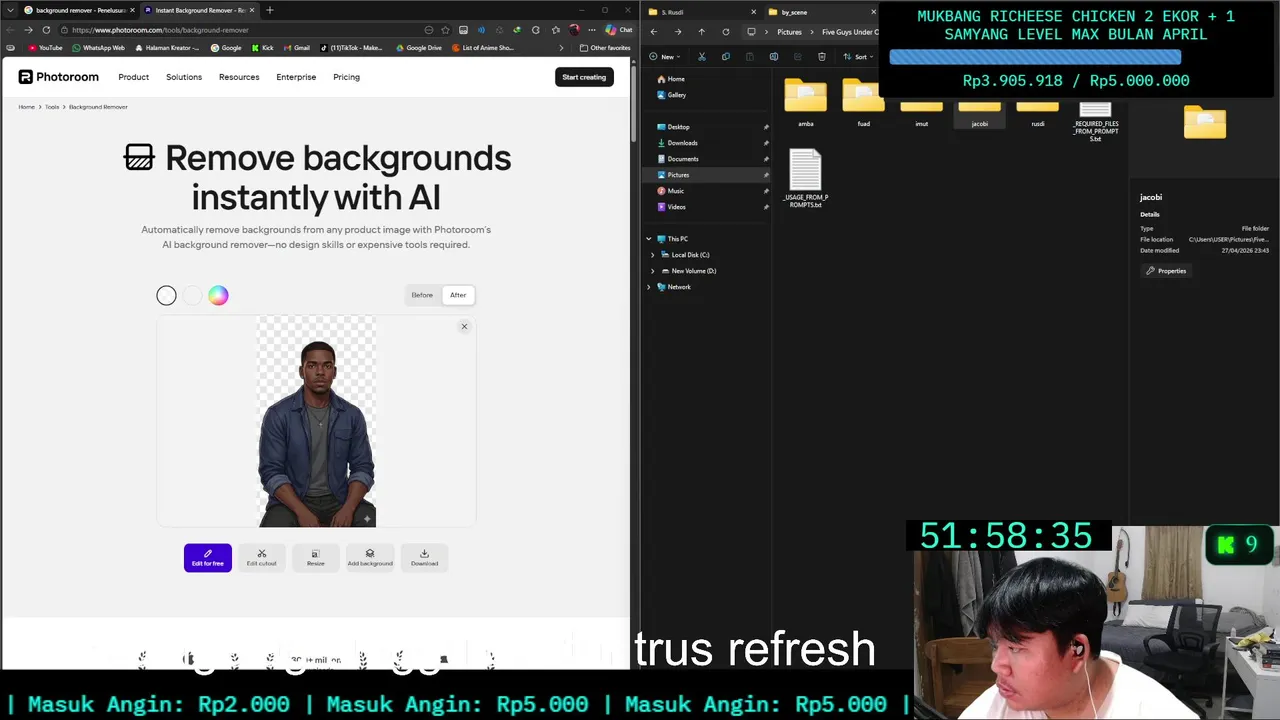The width and height of the screenshot is (1280, 720).
Task: Go to the Pricing page
Action: [346, 77]
